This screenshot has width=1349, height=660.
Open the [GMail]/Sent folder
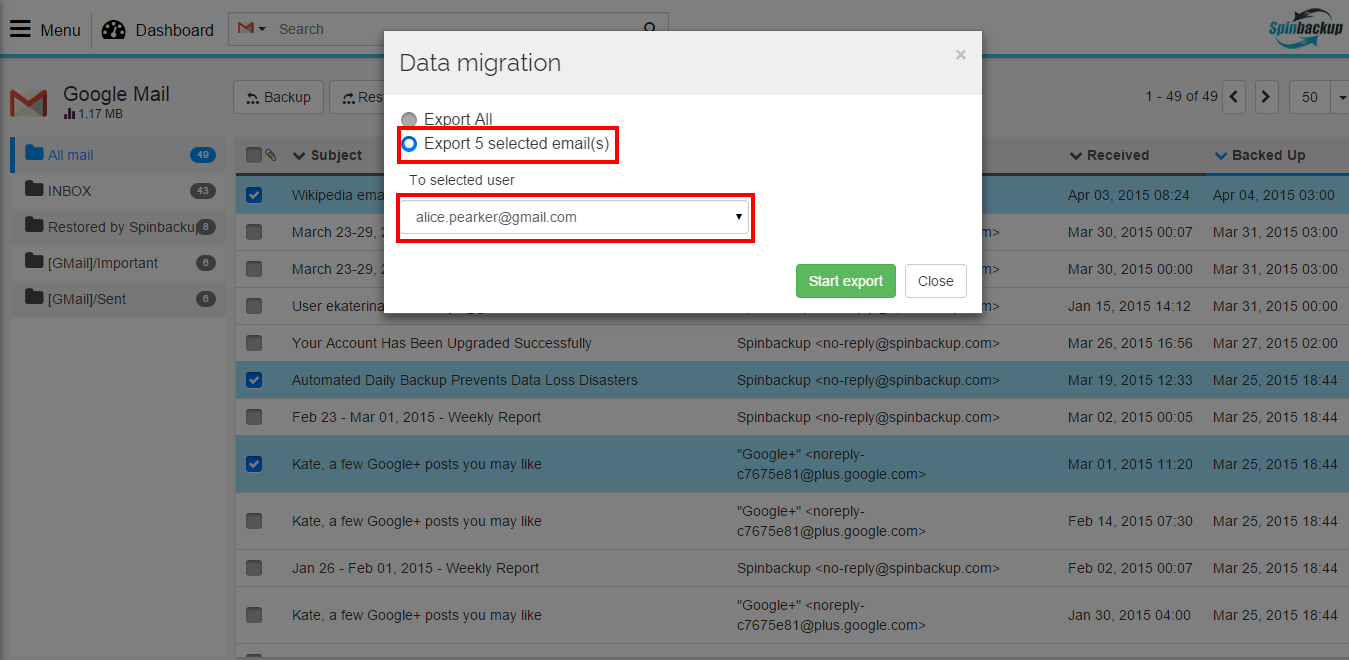click(118, 299)
